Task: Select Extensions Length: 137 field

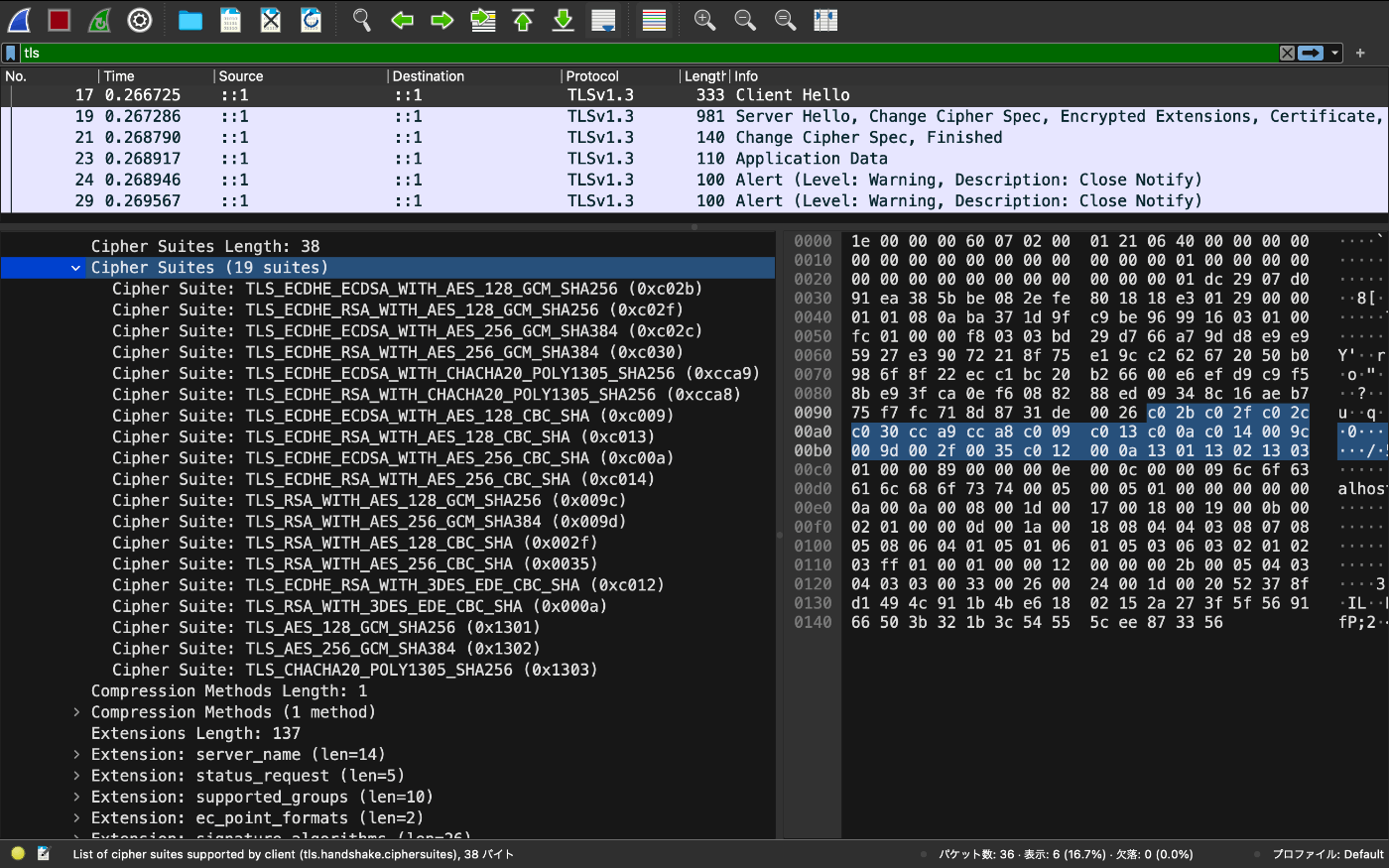Action: click(388, 733)
